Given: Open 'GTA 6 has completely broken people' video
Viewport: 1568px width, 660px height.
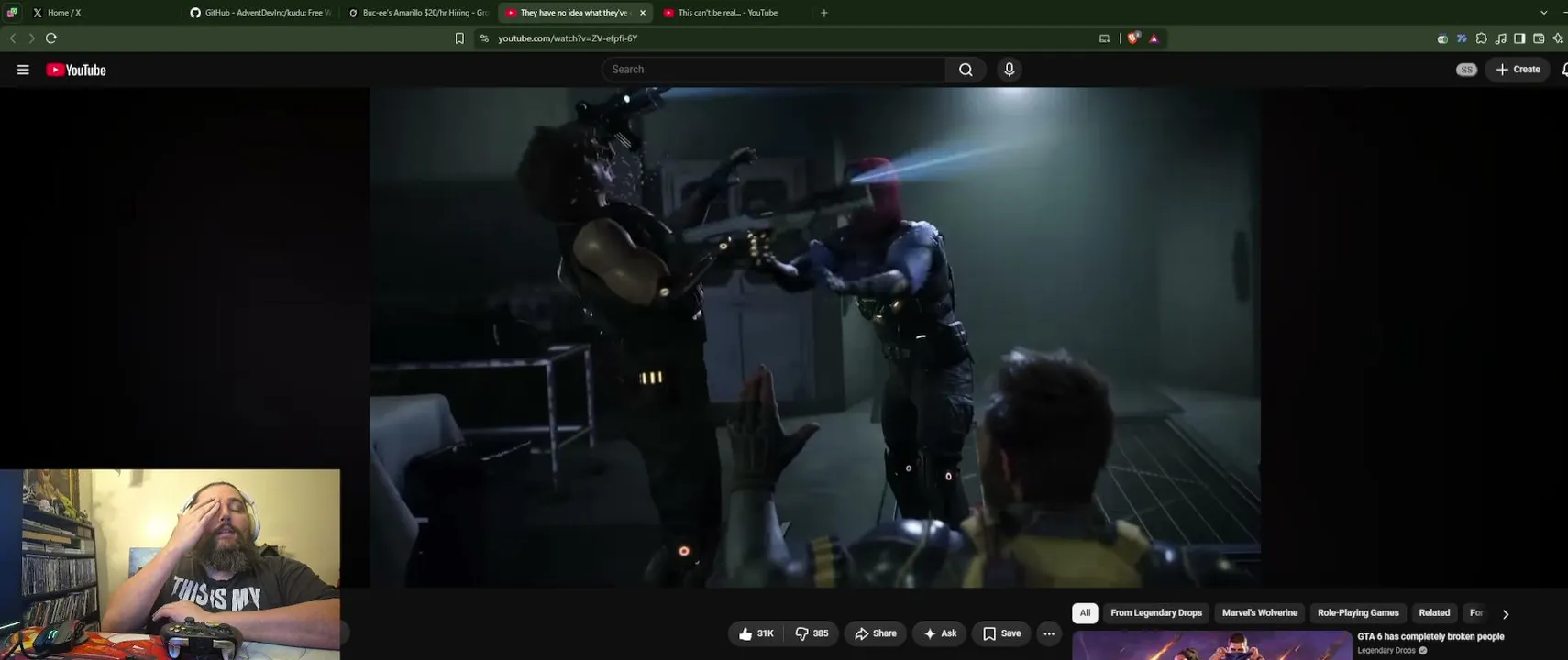Looking at the screenshot, I should pos(1430,636).
